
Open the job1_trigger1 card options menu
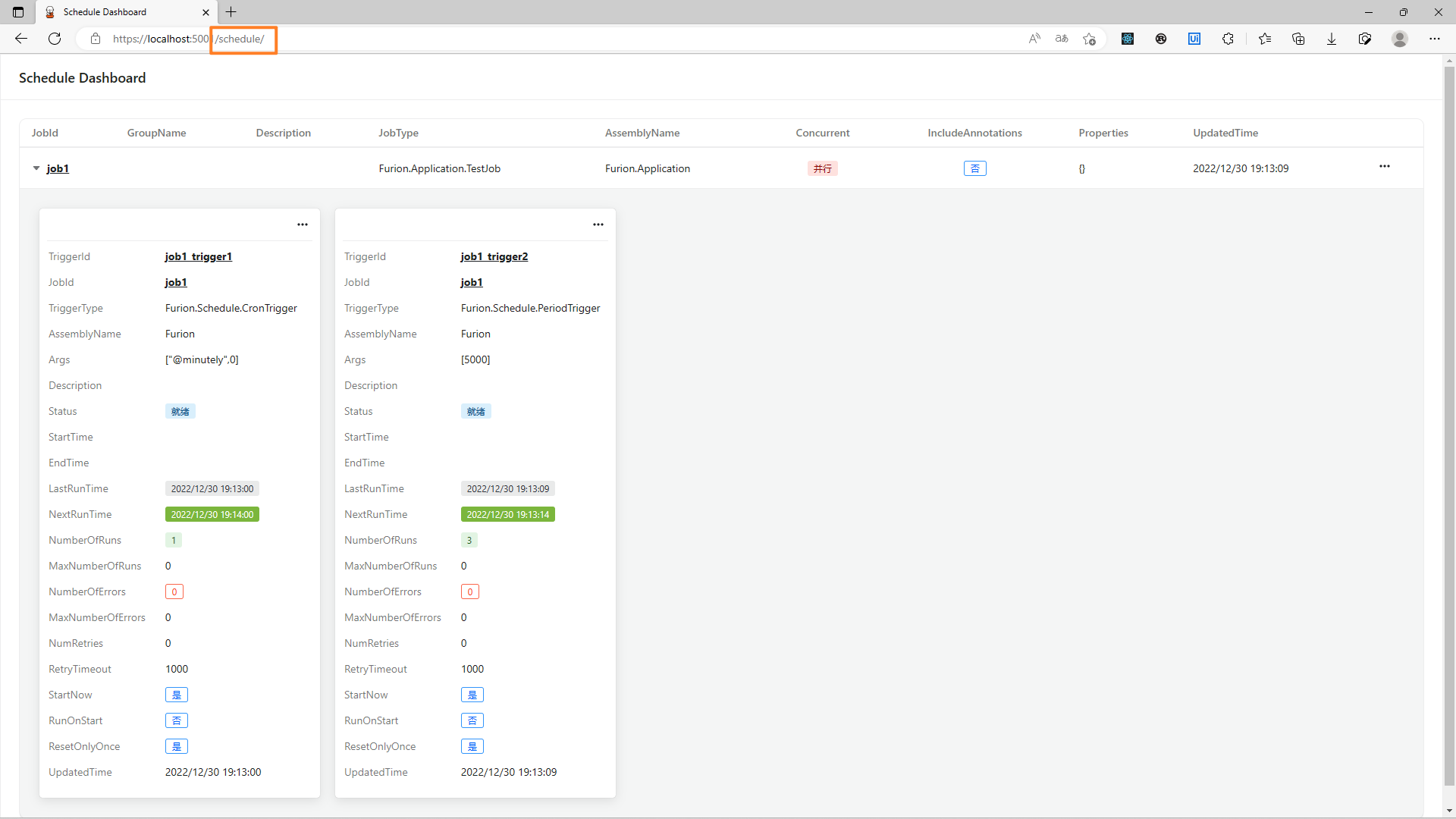coord(303,224)
